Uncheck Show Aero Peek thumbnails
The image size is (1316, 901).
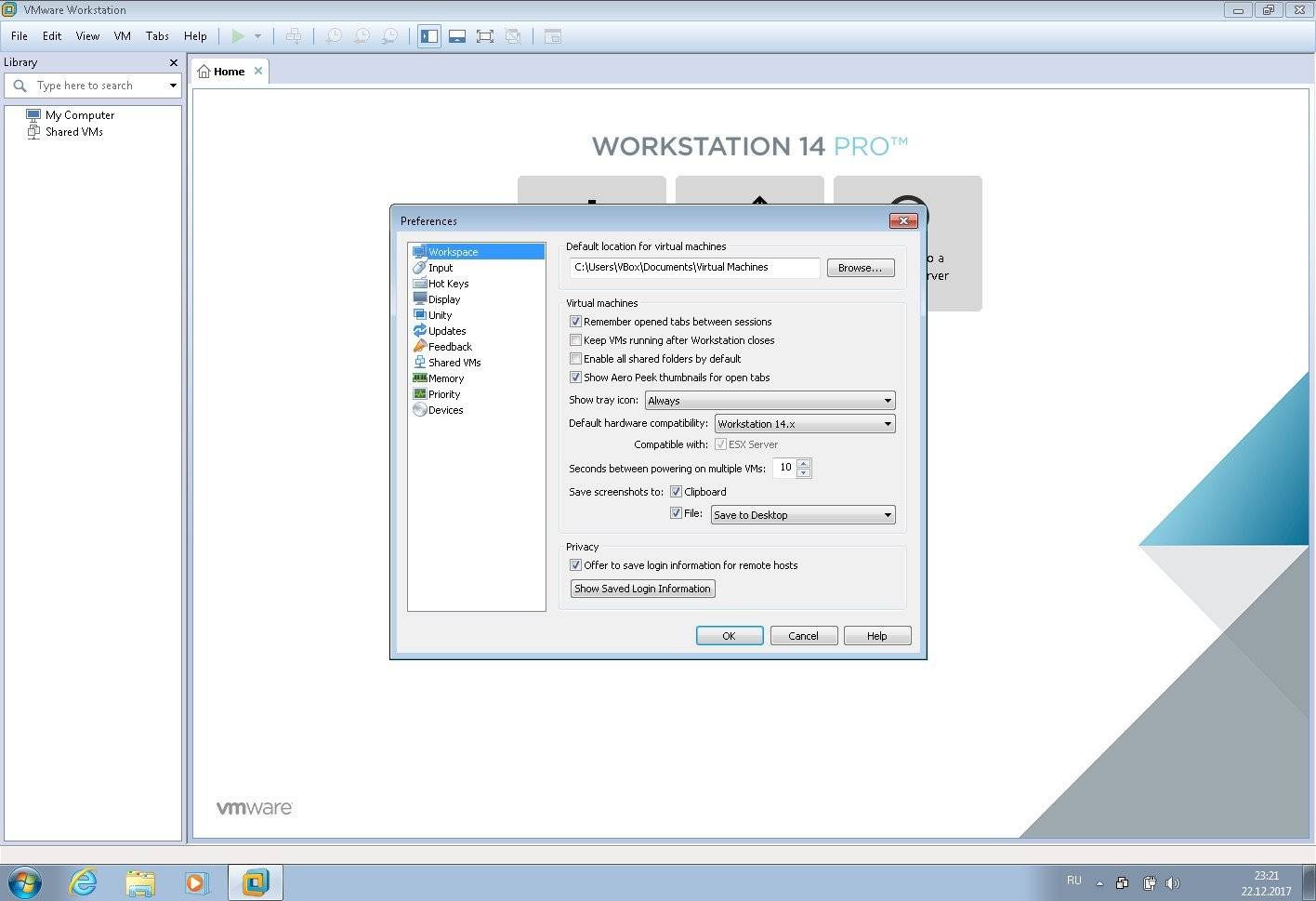(575, 378)
